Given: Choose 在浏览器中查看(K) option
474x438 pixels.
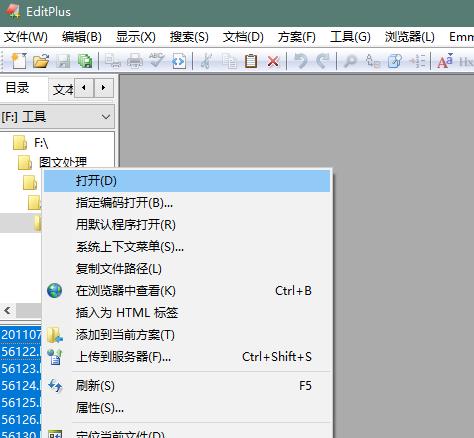Looking at the screenshot, I should (187, 291).
